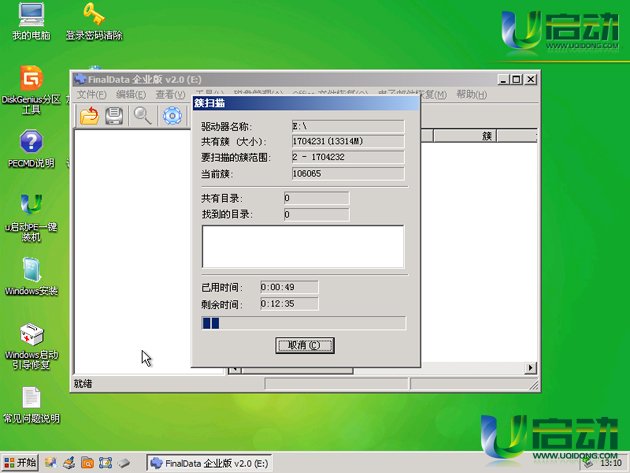
Task: Click the magnifier search toolbar icon
Action: point(143,115)
